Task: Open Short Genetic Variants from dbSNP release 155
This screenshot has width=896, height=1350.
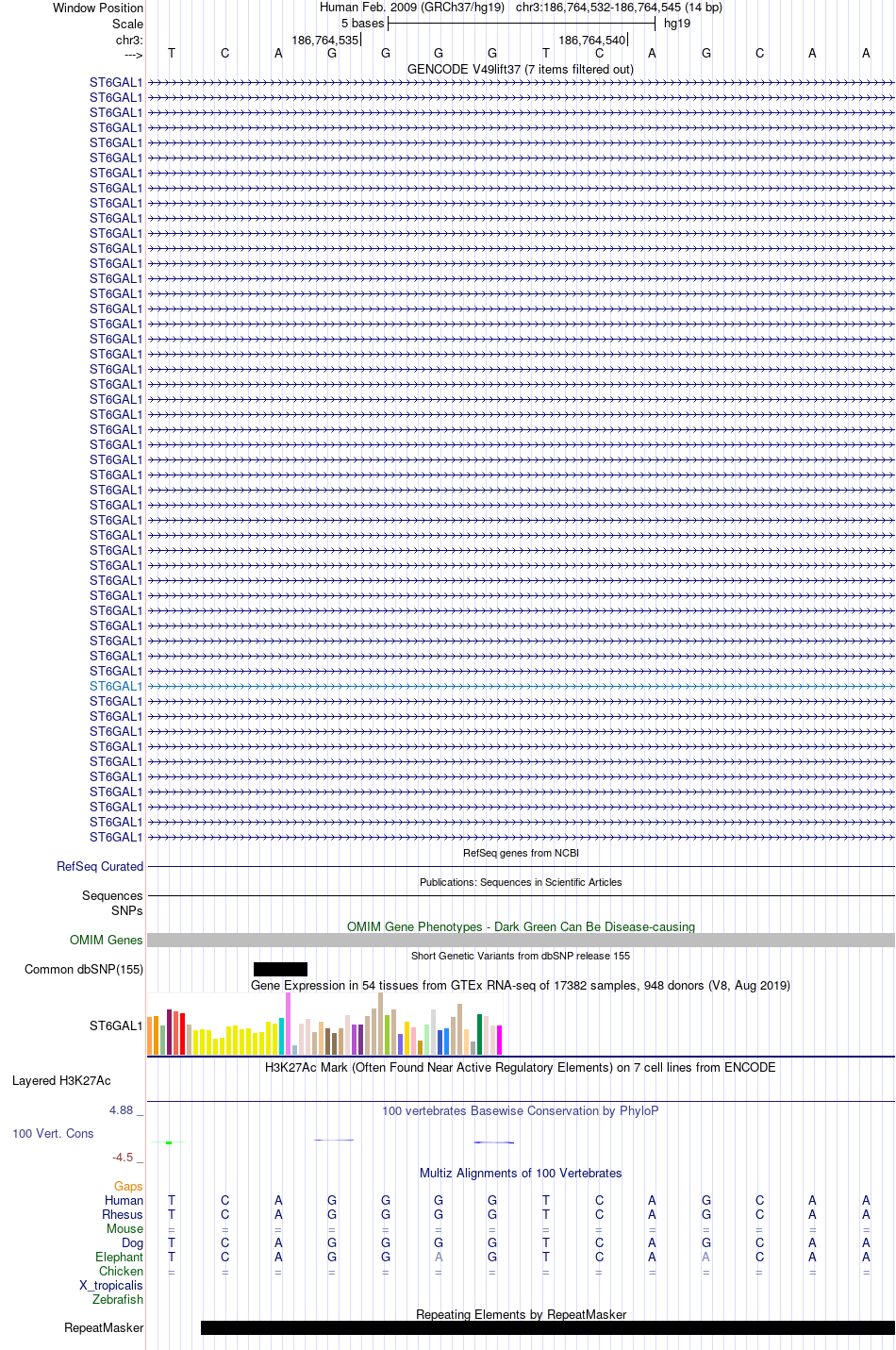Action: click(x=521, y=956)
